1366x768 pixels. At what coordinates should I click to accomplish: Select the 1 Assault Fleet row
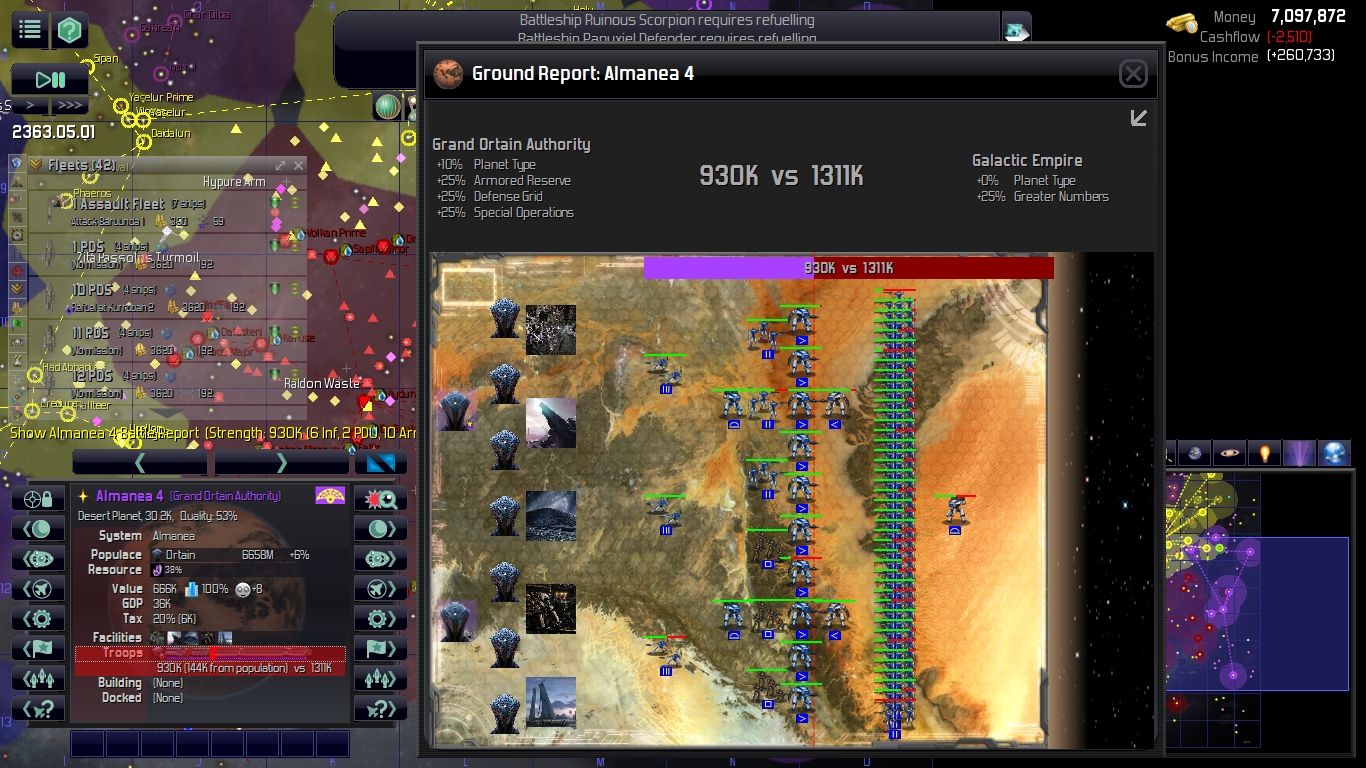coord(167,211)
